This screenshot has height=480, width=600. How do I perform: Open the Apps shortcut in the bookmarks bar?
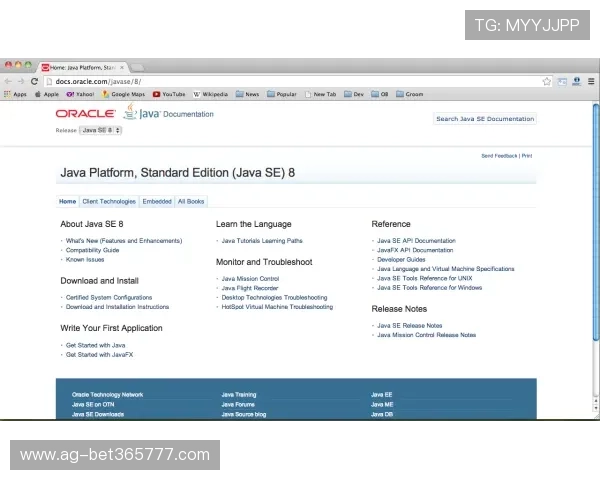click(15, 94)
